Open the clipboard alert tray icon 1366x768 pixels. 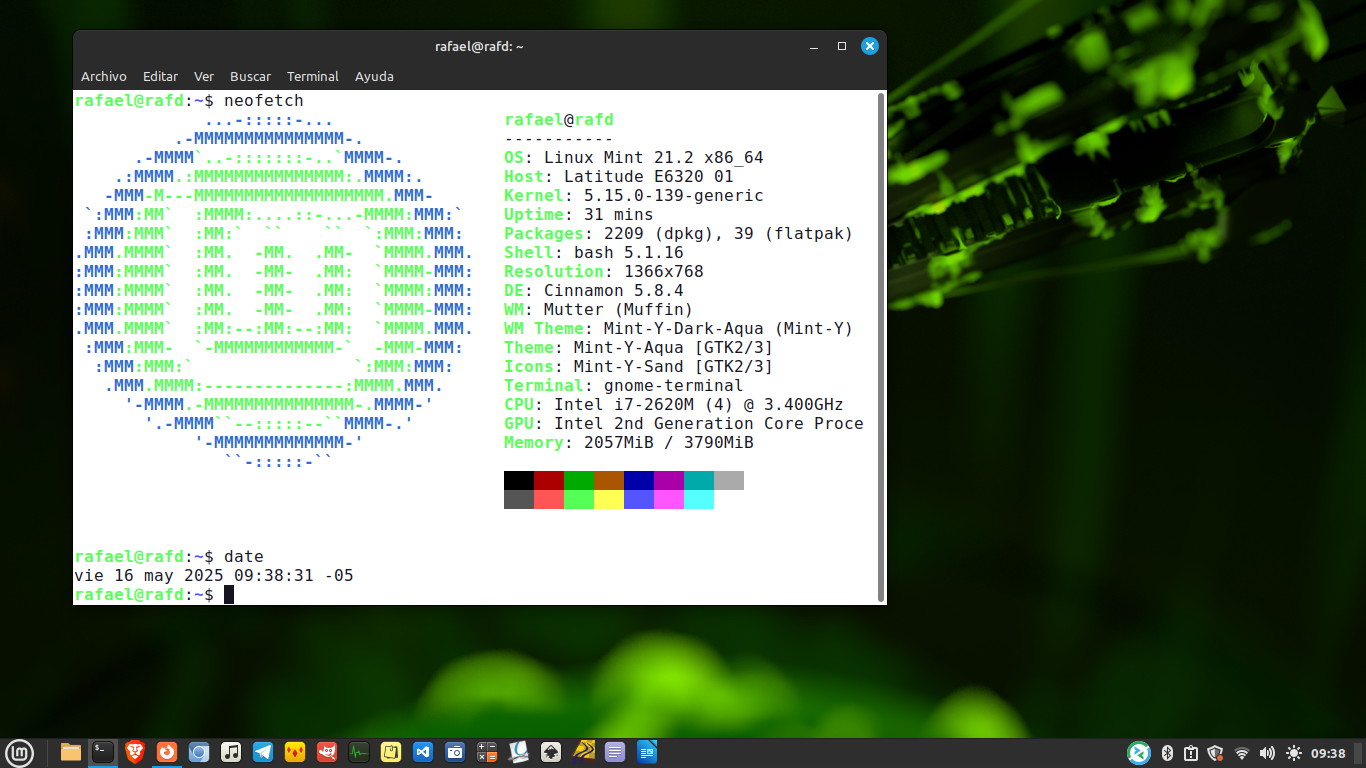pyautogui.click(x=1191, y=753)
